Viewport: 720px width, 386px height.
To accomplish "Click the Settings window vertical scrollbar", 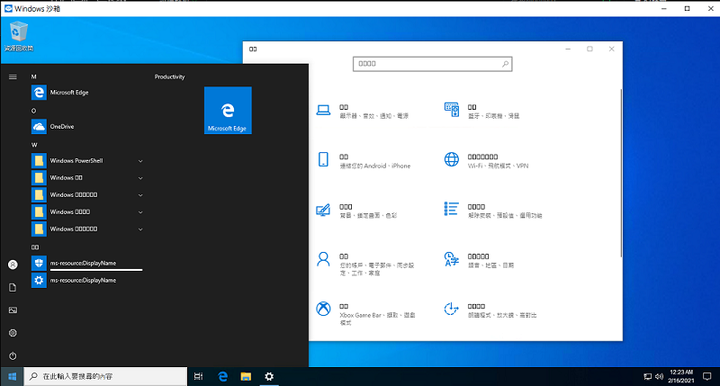I will (620, 173).
